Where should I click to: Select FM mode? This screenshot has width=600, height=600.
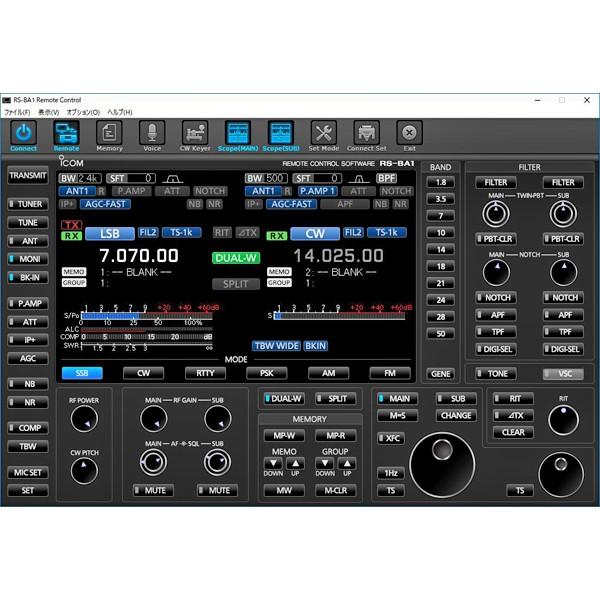(x=390, y=373)
